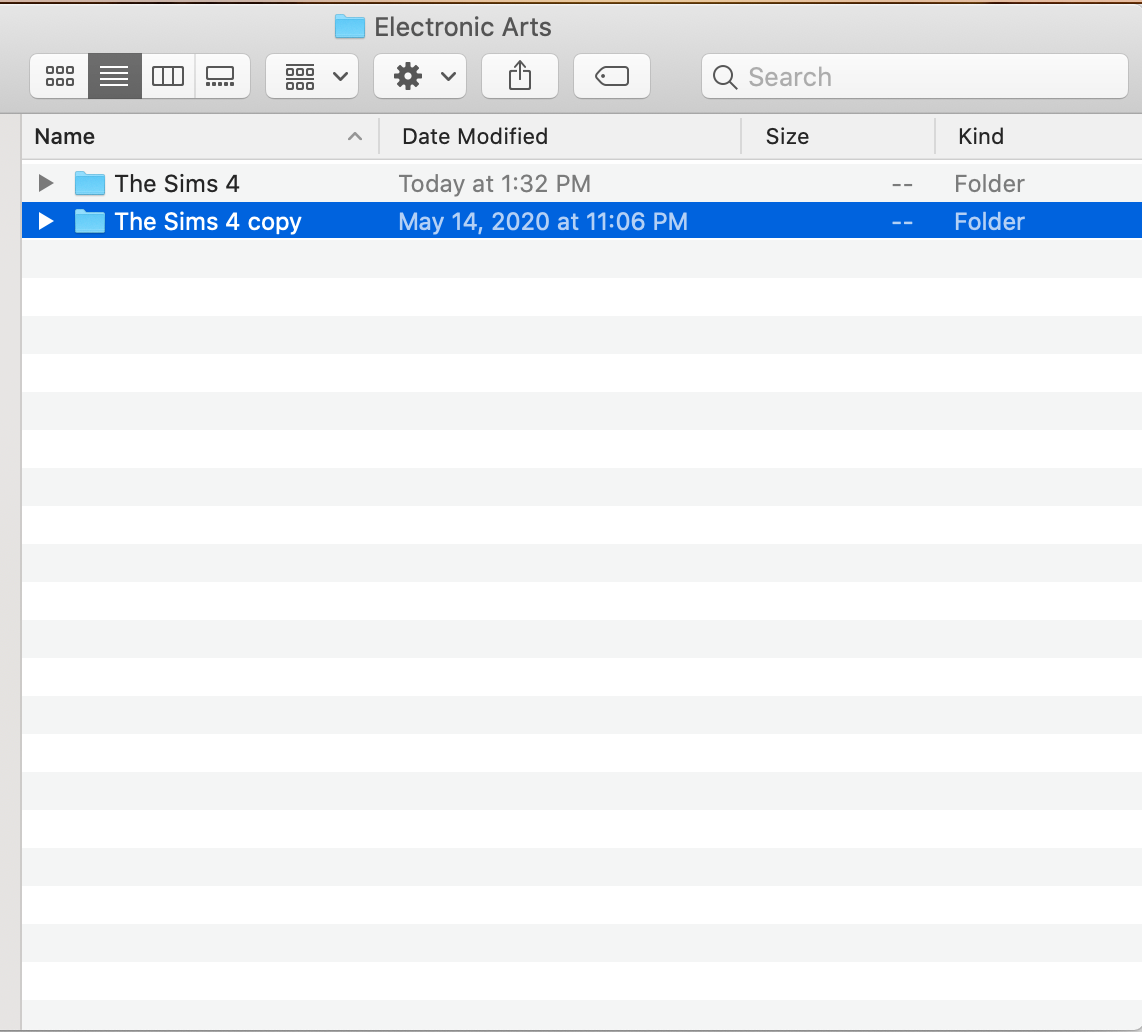Click the size dashes in The Sims 4 row
Image resolution: width=1142 pixels, height=1032 pixels.
[x=902, y=185]
